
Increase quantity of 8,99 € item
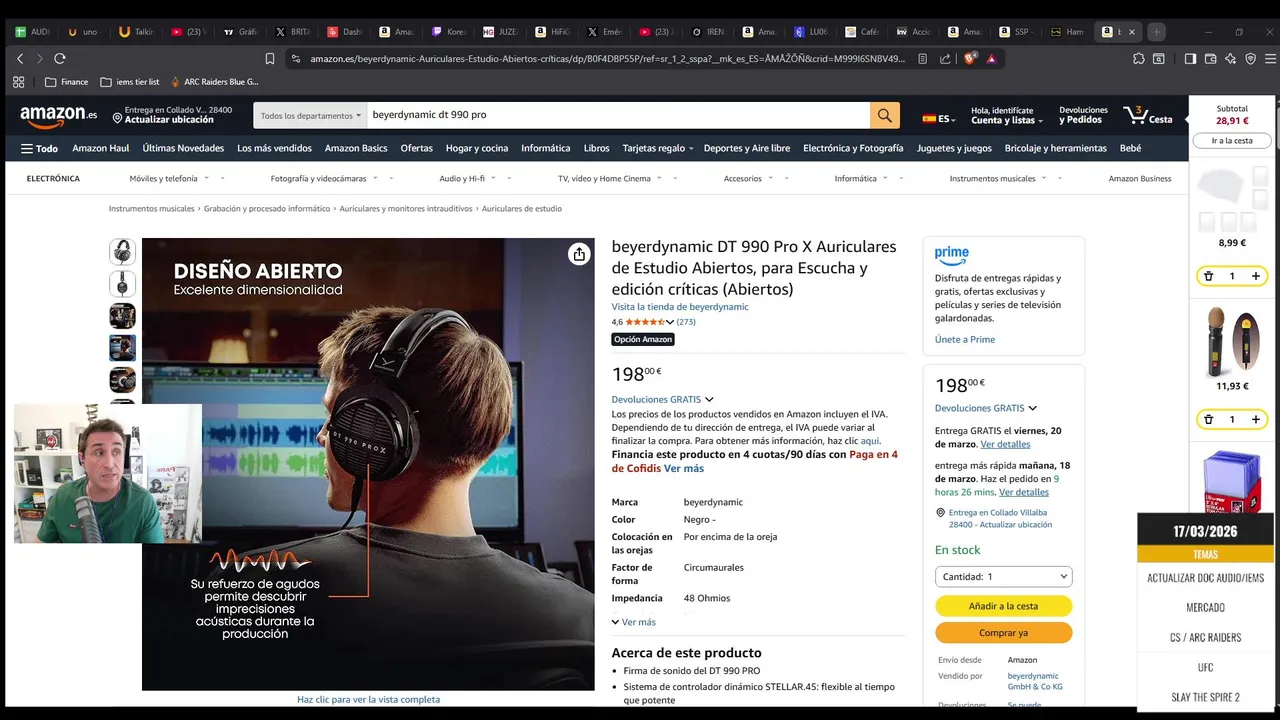(1256, 276)
